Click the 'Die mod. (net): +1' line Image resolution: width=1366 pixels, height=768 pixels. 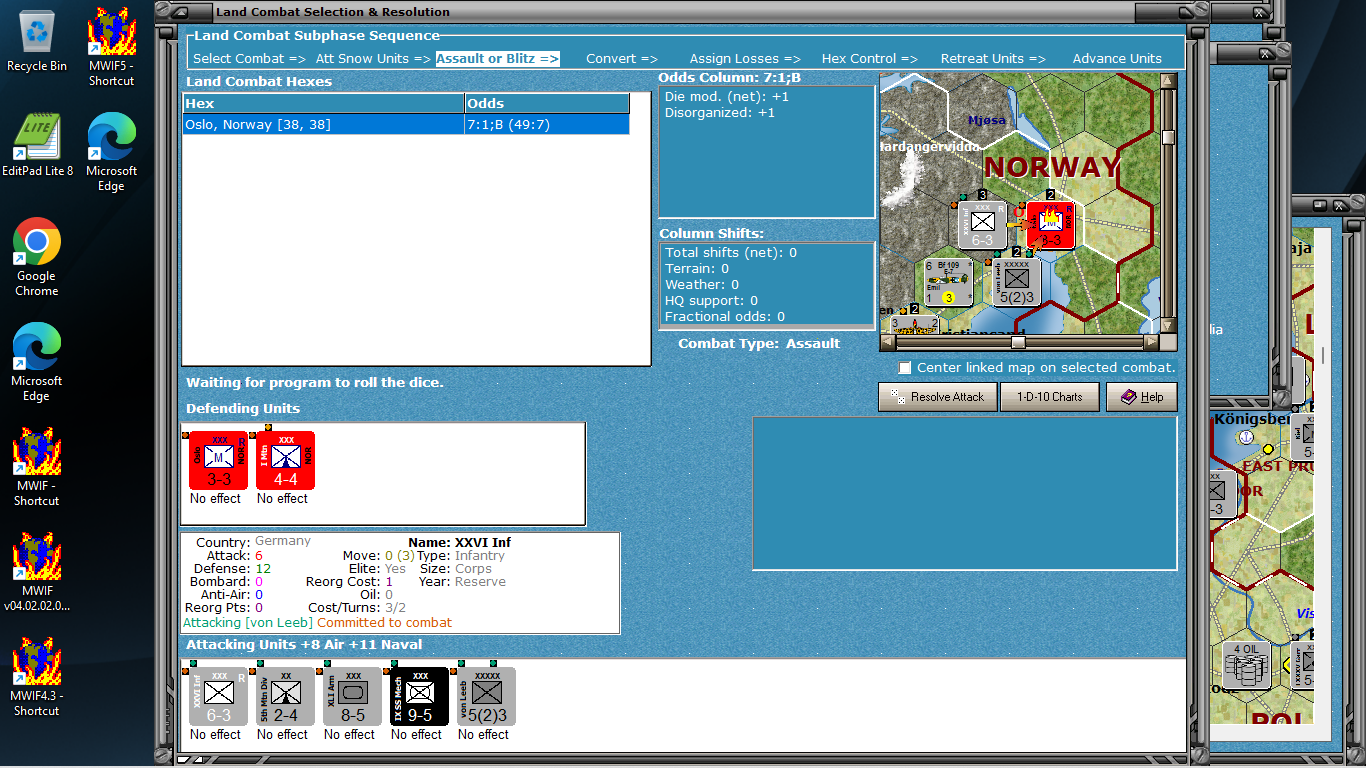(x=727, y=97)
